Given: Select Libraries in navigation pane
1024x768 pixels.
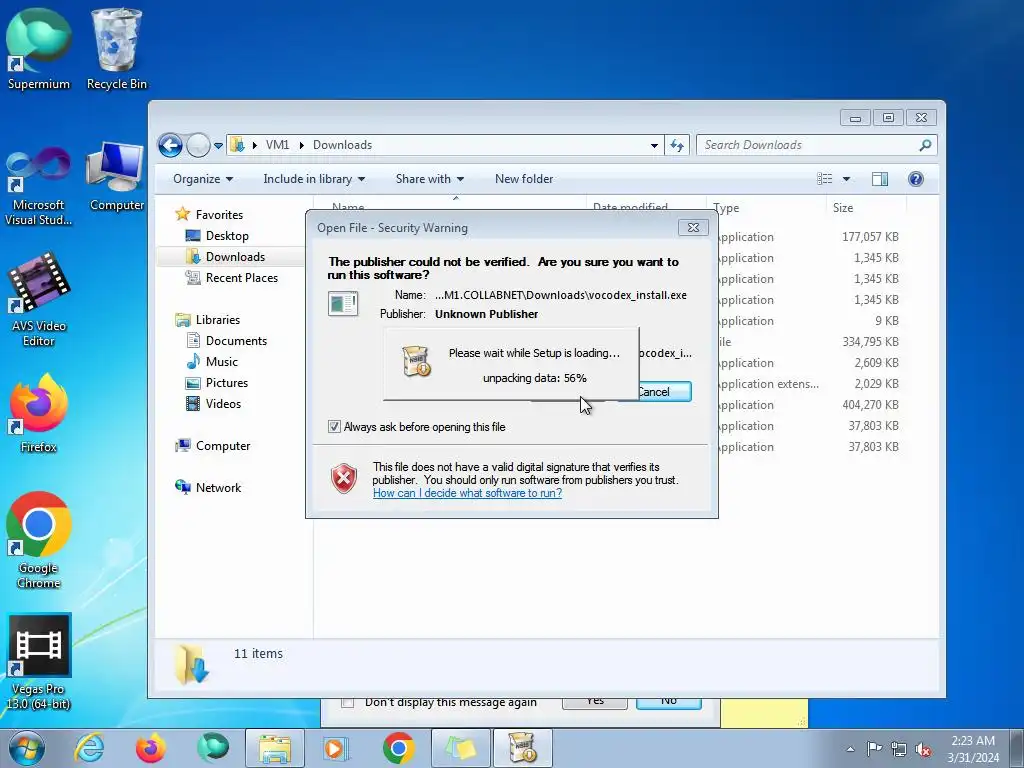Looking at the screenshot, I should (x=218, y=319).
